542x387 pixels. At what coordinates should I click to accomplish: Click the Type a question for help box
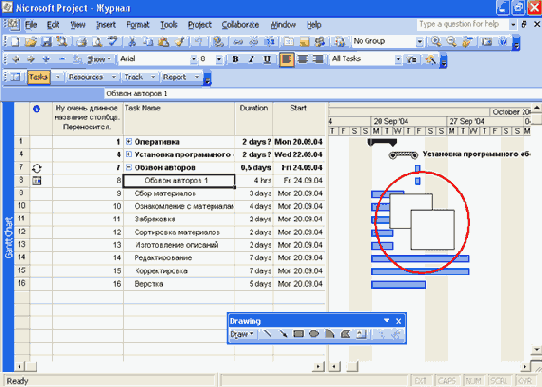click(x=462, y=25)
